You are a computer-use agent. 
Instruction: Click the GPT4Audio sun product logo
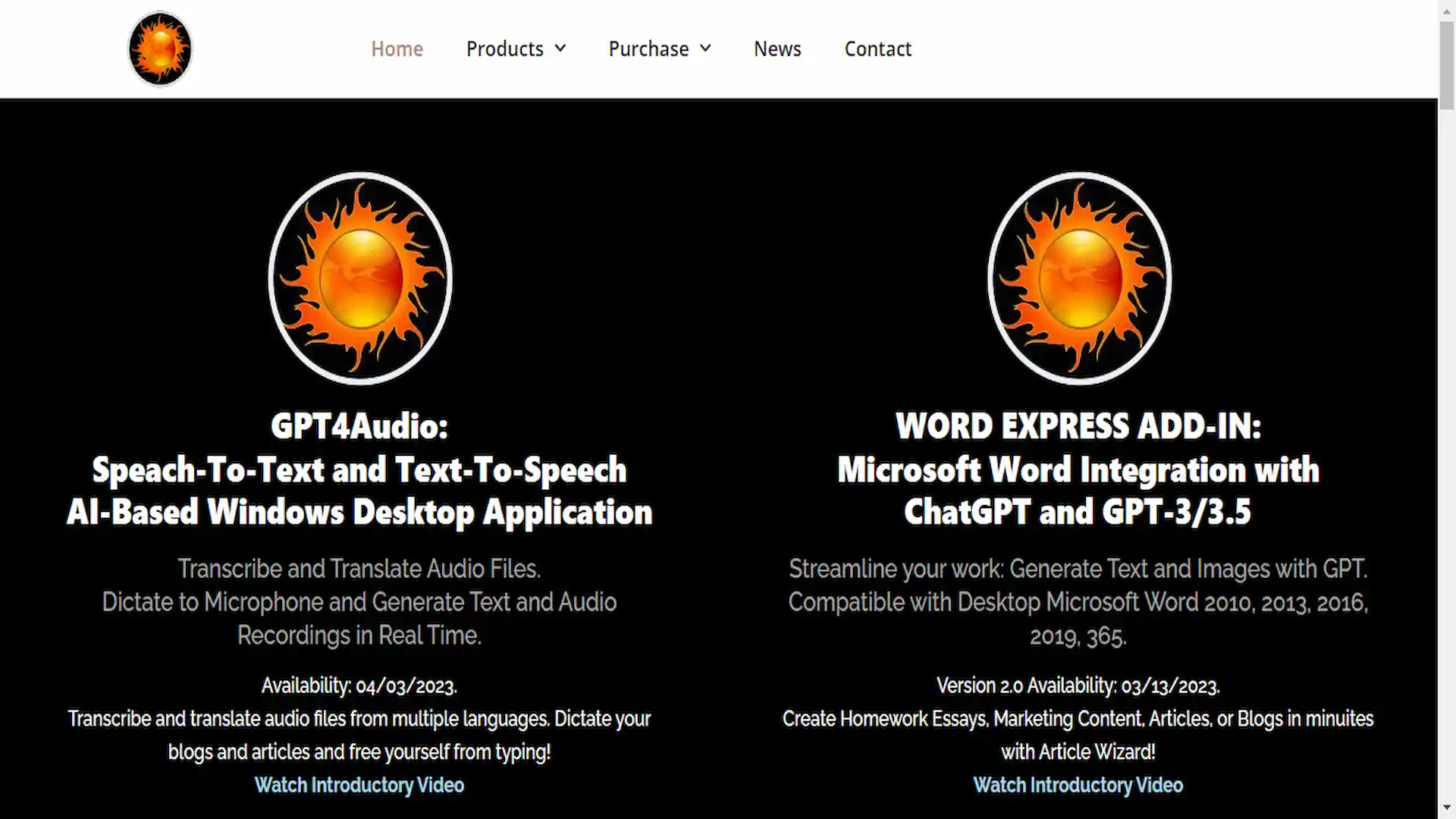pyautogui.click(x=360, y=278)
